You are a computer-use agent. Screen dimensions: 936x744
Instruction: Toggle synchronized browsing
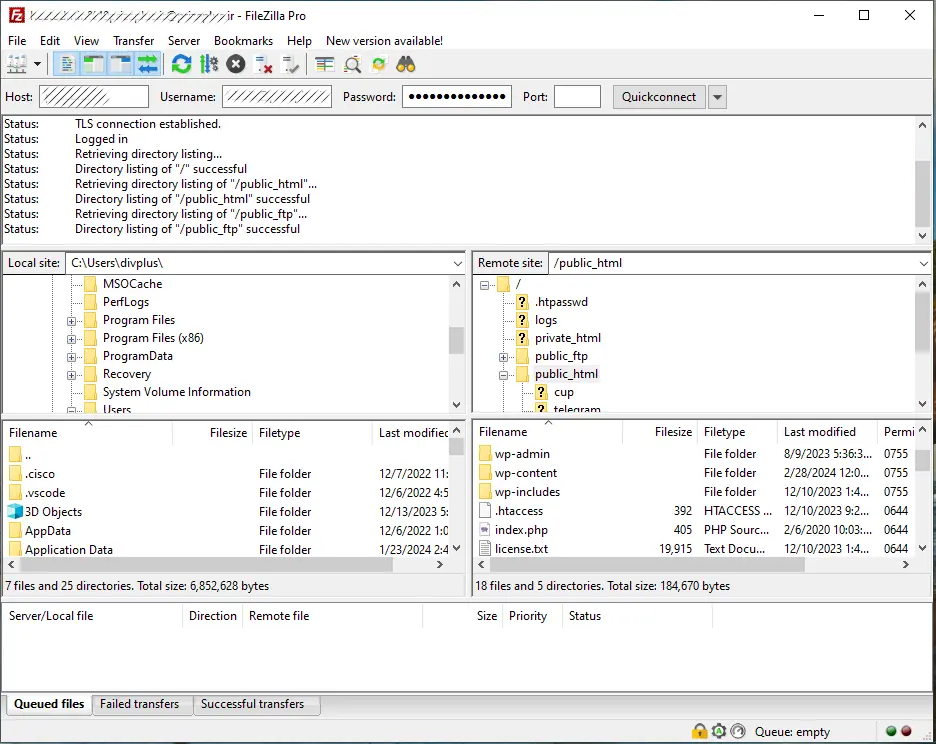379,63
